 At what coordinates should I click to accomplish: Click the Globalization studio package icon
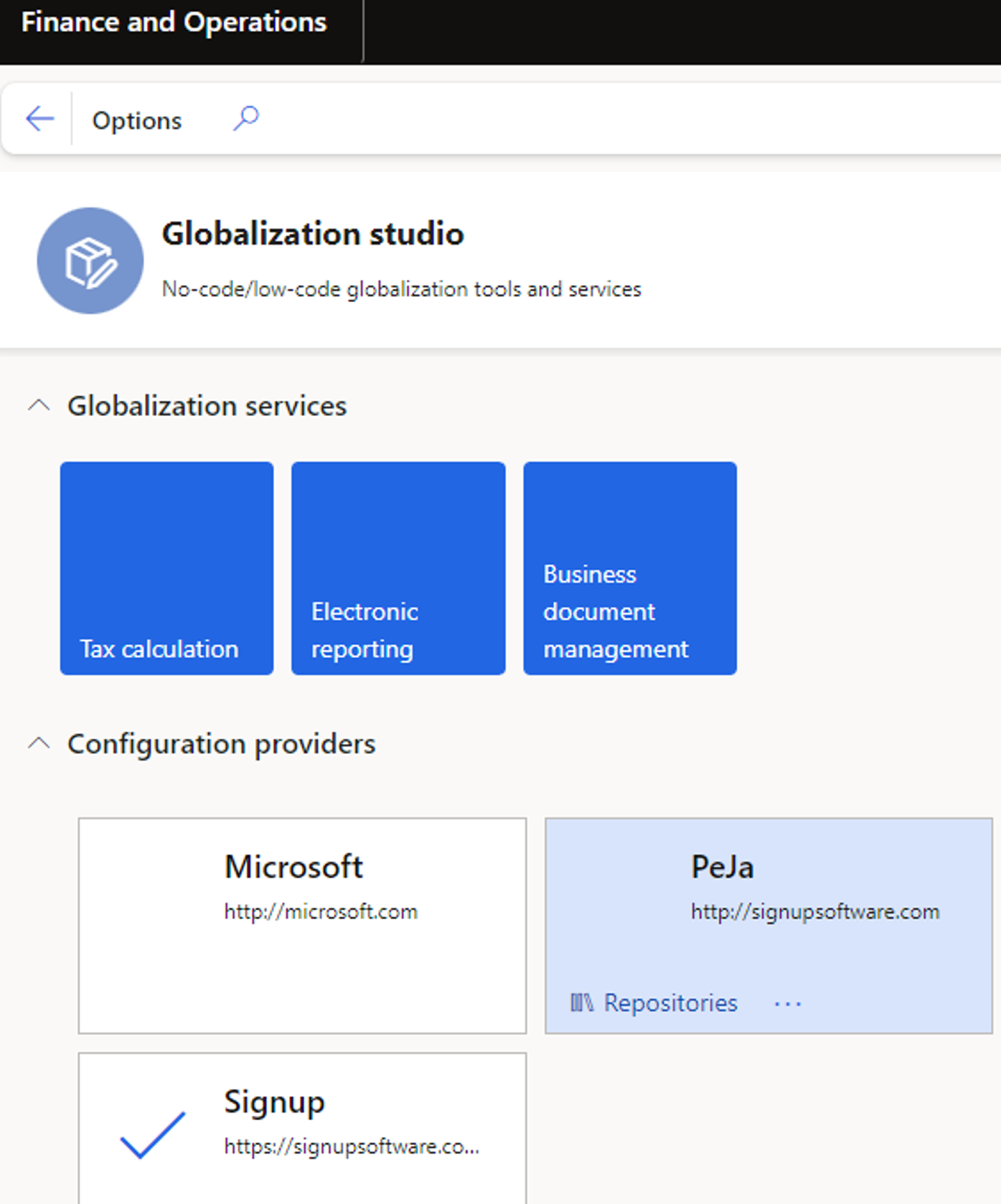90,261
